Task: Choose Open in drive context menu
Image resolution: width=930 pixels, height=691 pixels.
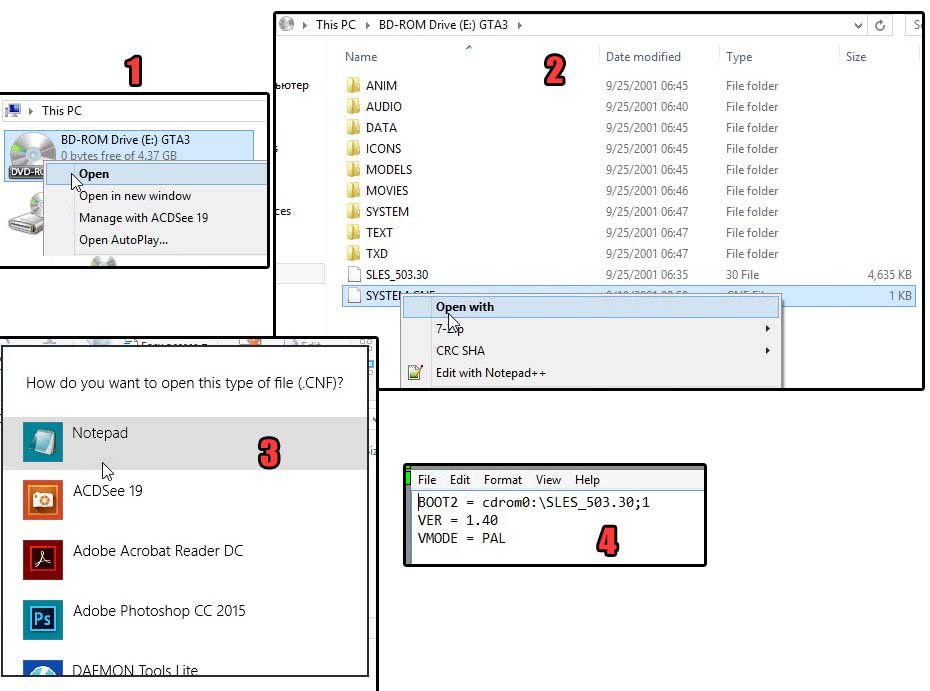Action: (x=156, y=174)
